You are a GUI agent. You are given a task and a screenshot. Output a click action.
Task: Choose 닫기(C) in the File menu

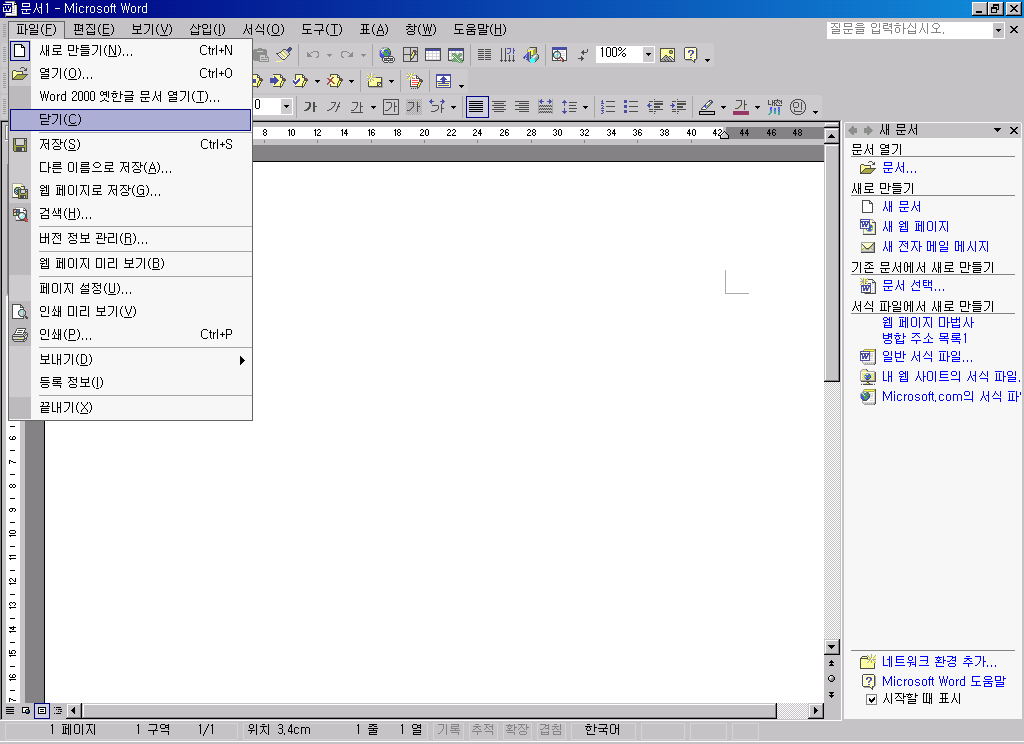(x=131, y=120)
